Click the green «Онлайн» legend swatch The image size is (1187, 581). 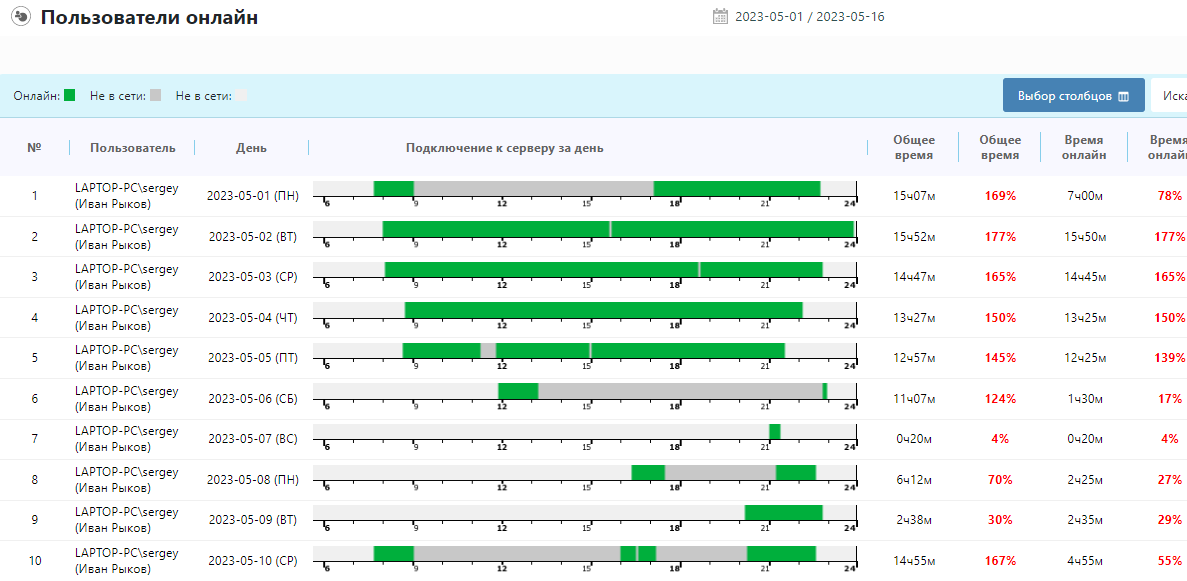coord(70,96)
